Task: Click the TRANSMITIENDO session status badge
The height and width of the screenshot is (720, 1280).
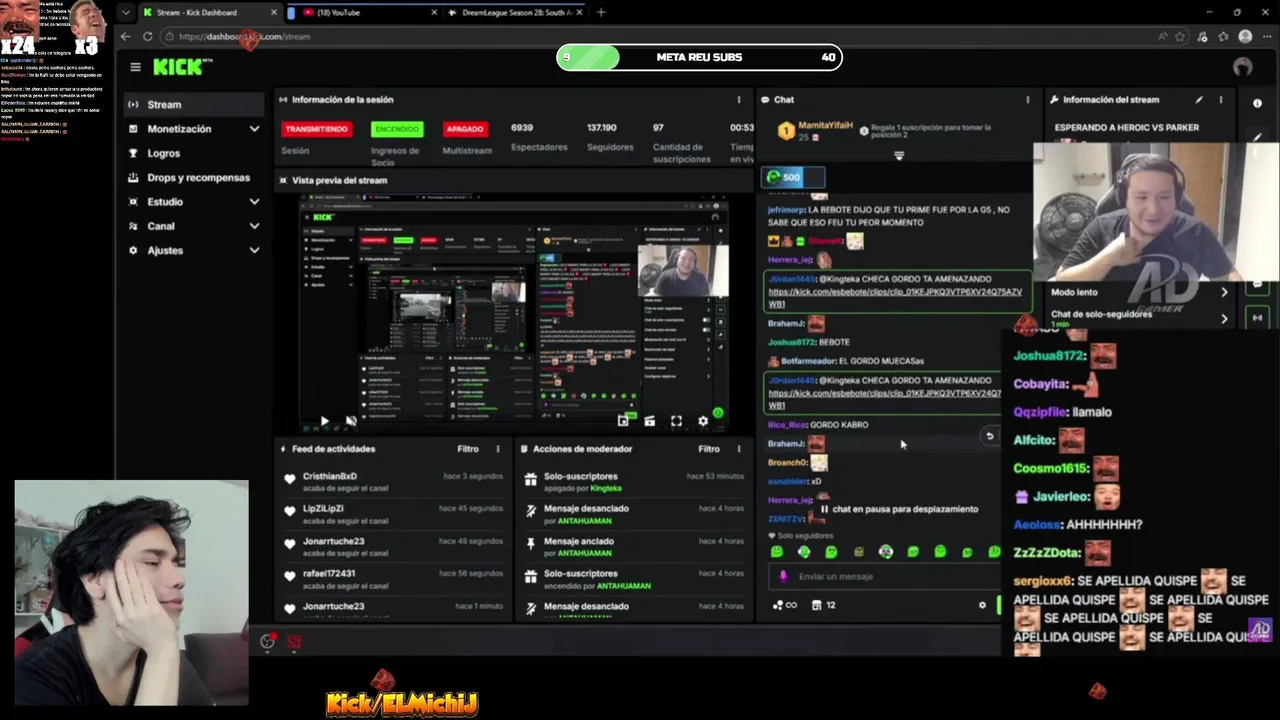Action: click(x=316, y=129)
